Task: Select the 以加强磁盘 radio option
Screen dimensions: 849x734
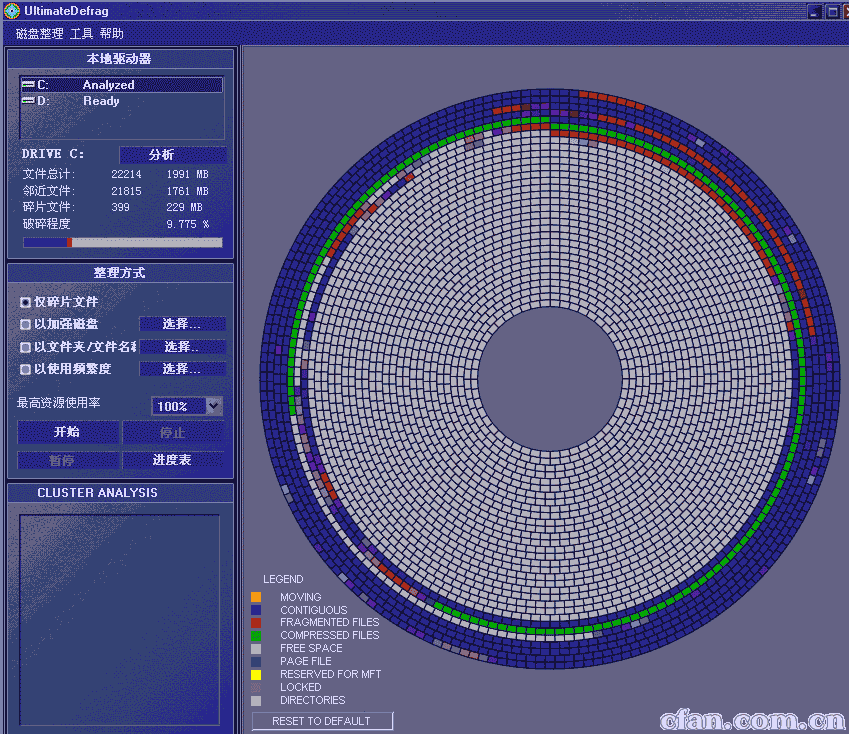Action: [x=25, y=324]
